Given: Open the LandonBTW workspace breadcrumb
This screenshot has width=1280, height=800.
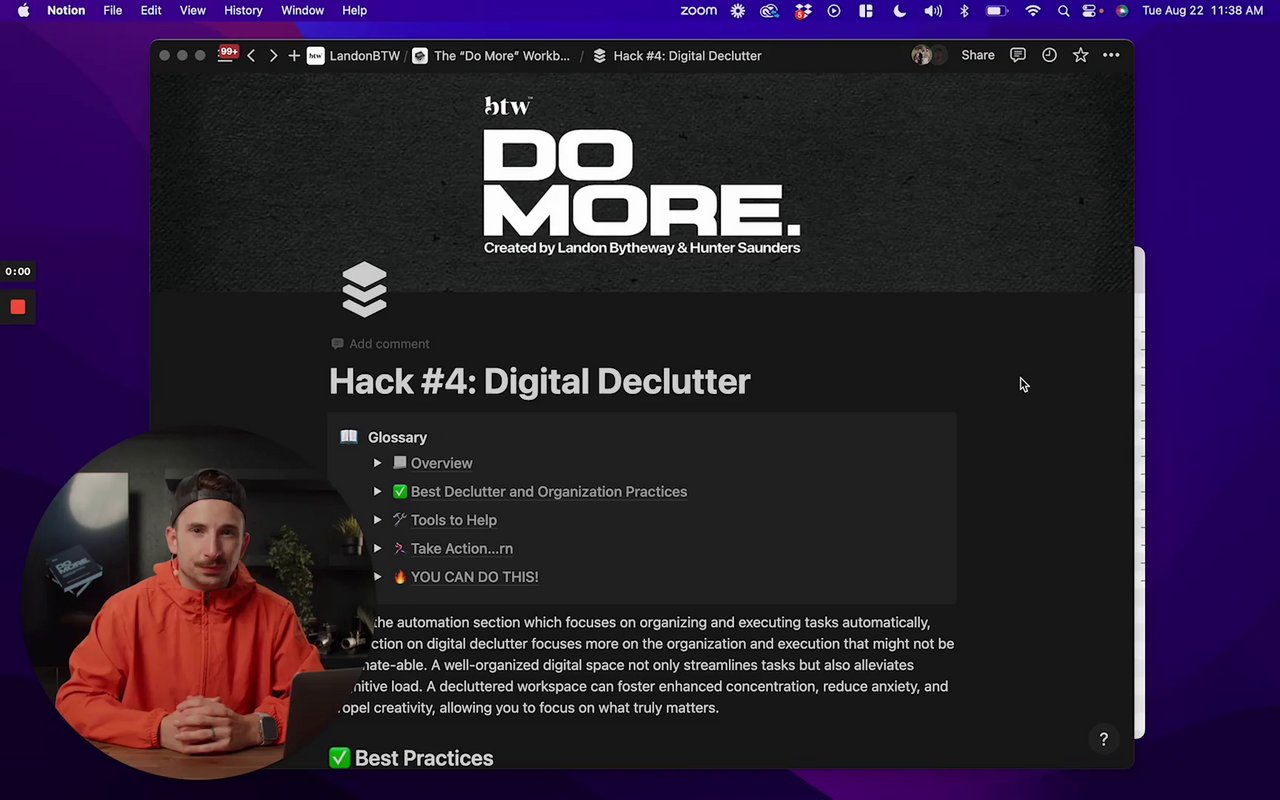Looking at the screenshot, I should click(354, 56).
